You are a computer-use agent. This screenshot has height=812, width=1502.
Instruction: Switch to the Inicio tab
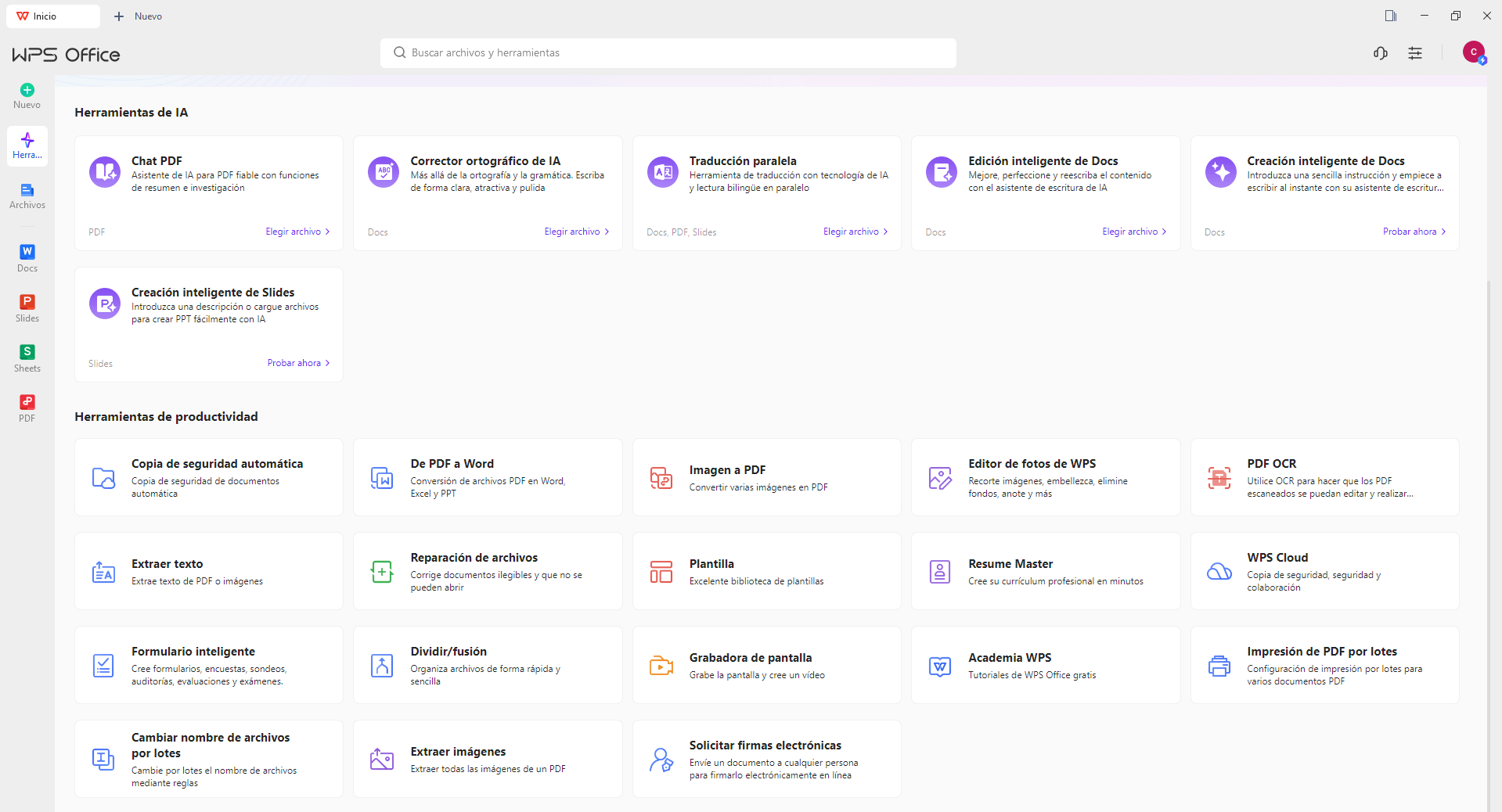[52, 16]
